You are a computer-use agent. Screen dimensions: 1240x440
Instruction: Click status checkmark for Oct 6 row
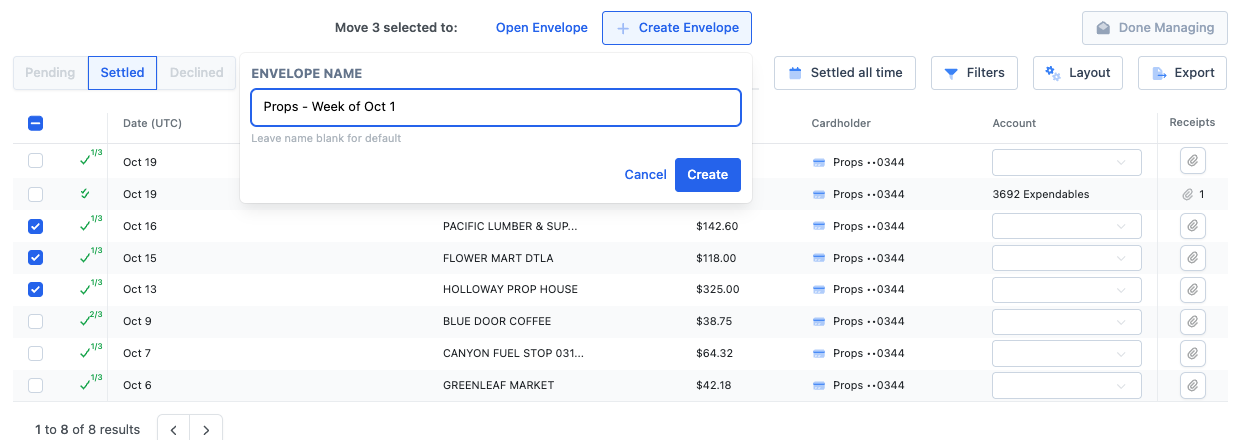(x=91, y=385)
